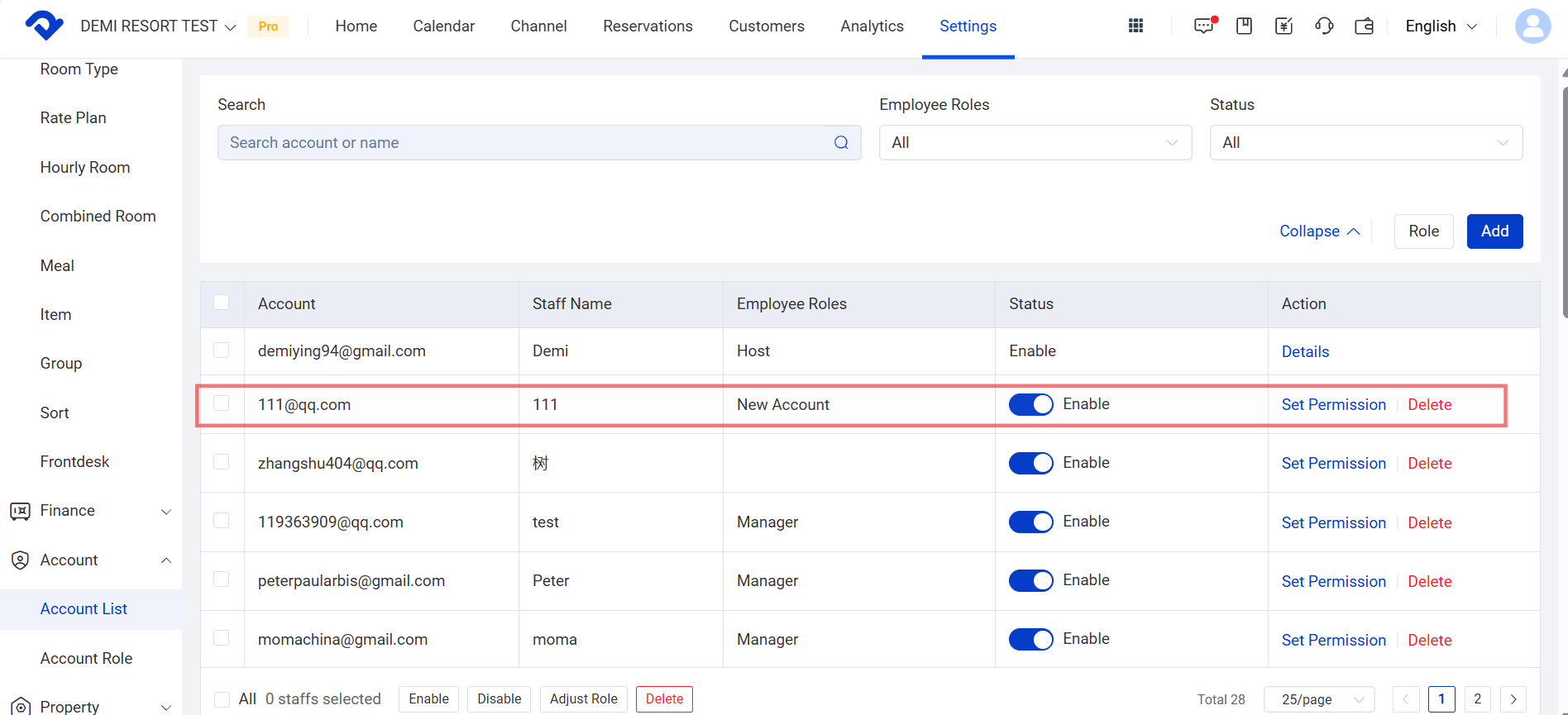Disable the toggle for 111@qq.com account
Viewport: 1568px width, 715px height.
click(1030, 404)
